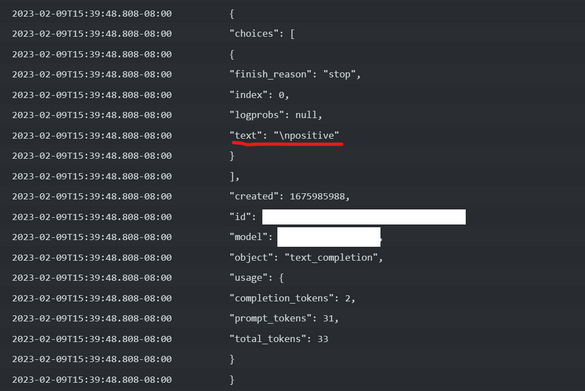Select the "text": "\npositive" log line

[x=284, y=135]
